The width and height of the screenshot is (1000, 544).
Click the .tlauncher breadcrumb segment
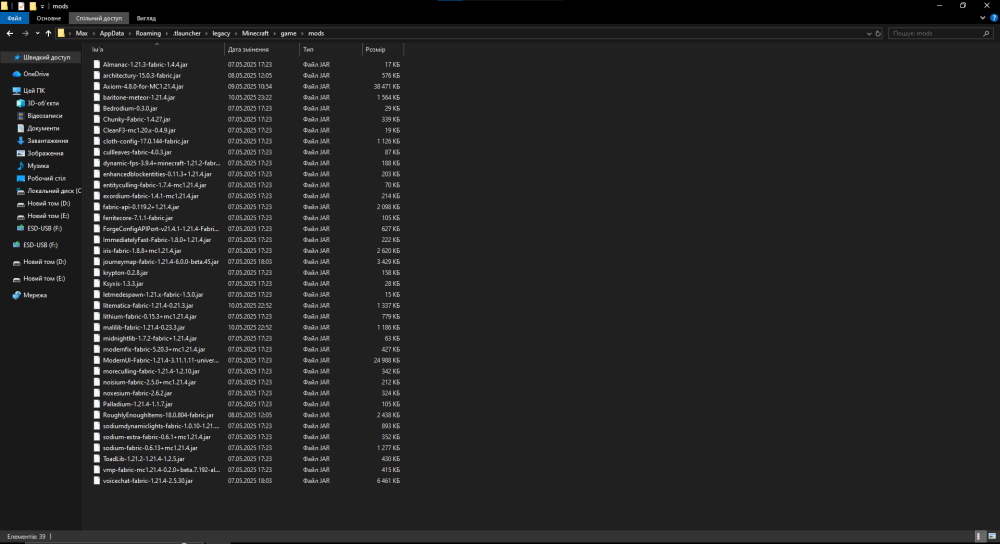tap(186, 33)
